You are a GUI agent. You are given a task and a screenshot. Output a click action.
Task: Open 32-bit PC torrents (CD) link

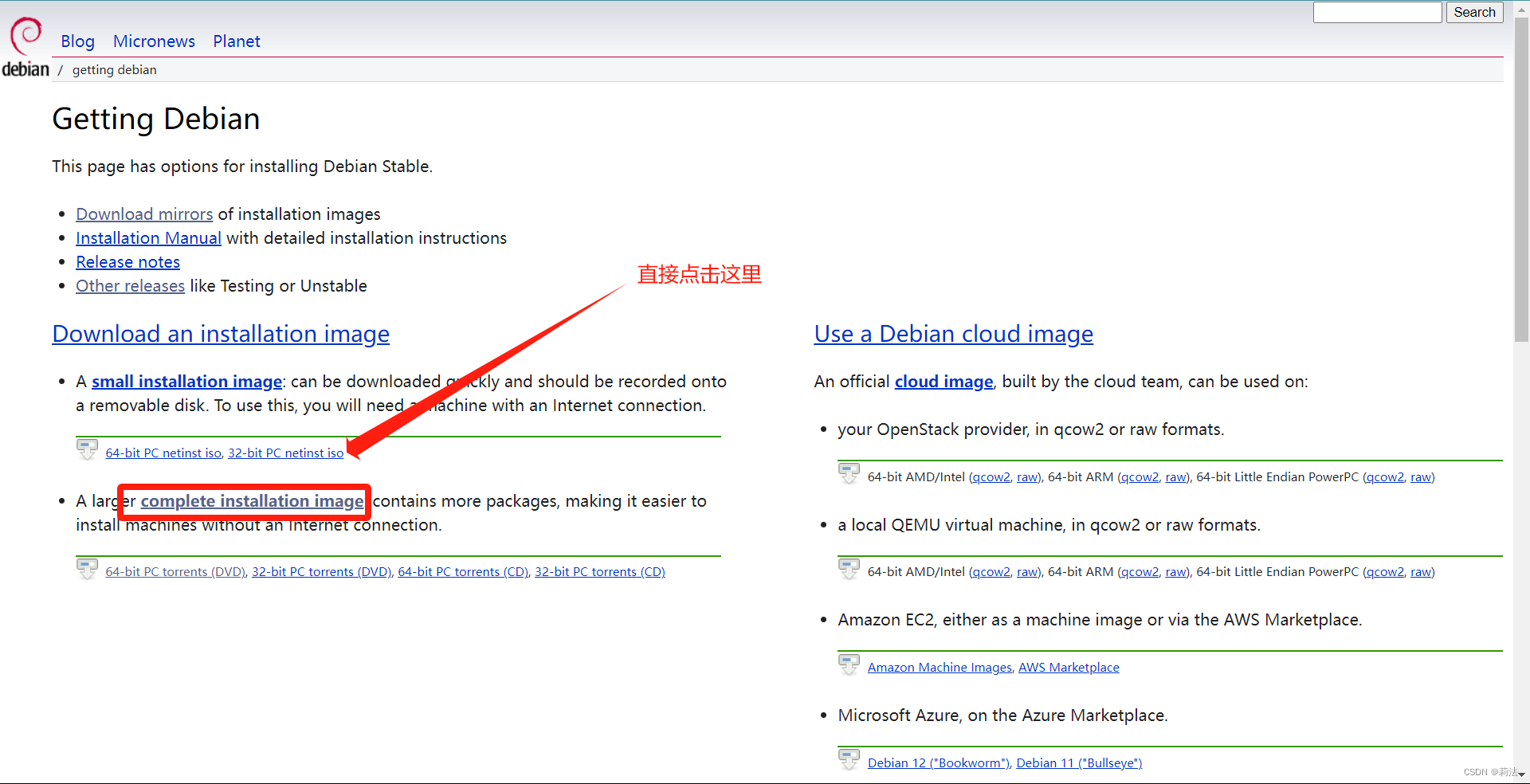pyautogui.click(x=600, y=572)
